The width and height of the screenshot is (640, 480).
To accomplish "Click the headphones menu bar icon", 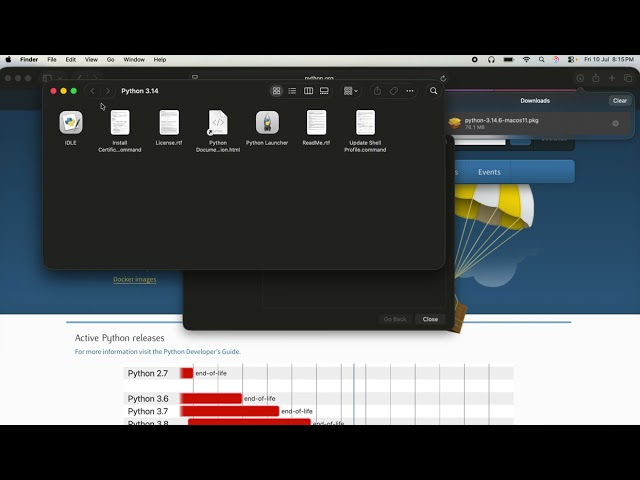I will tap(491, 60).
